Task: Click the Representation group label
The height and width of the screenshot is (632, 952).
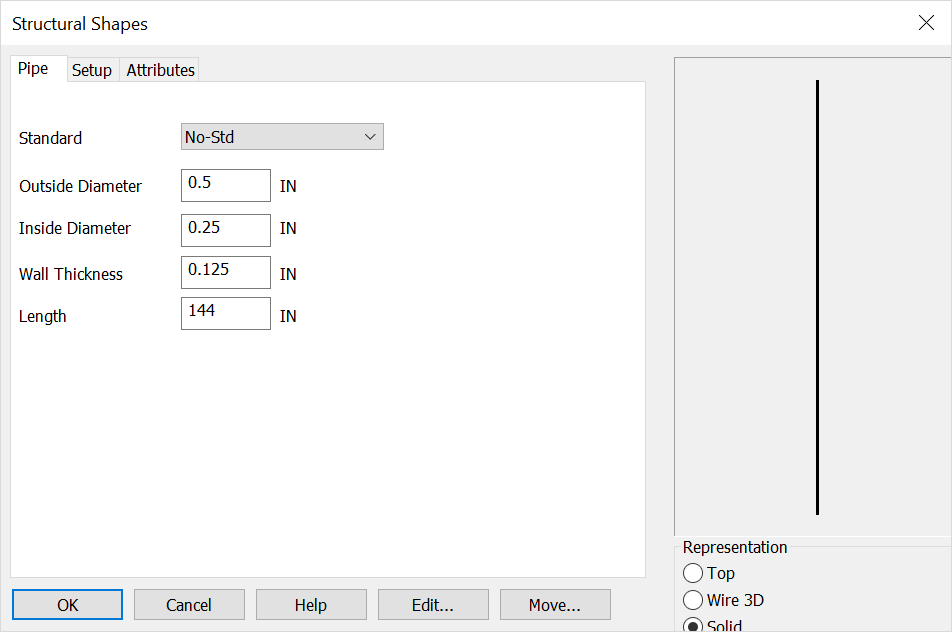Action: (735, 547)
